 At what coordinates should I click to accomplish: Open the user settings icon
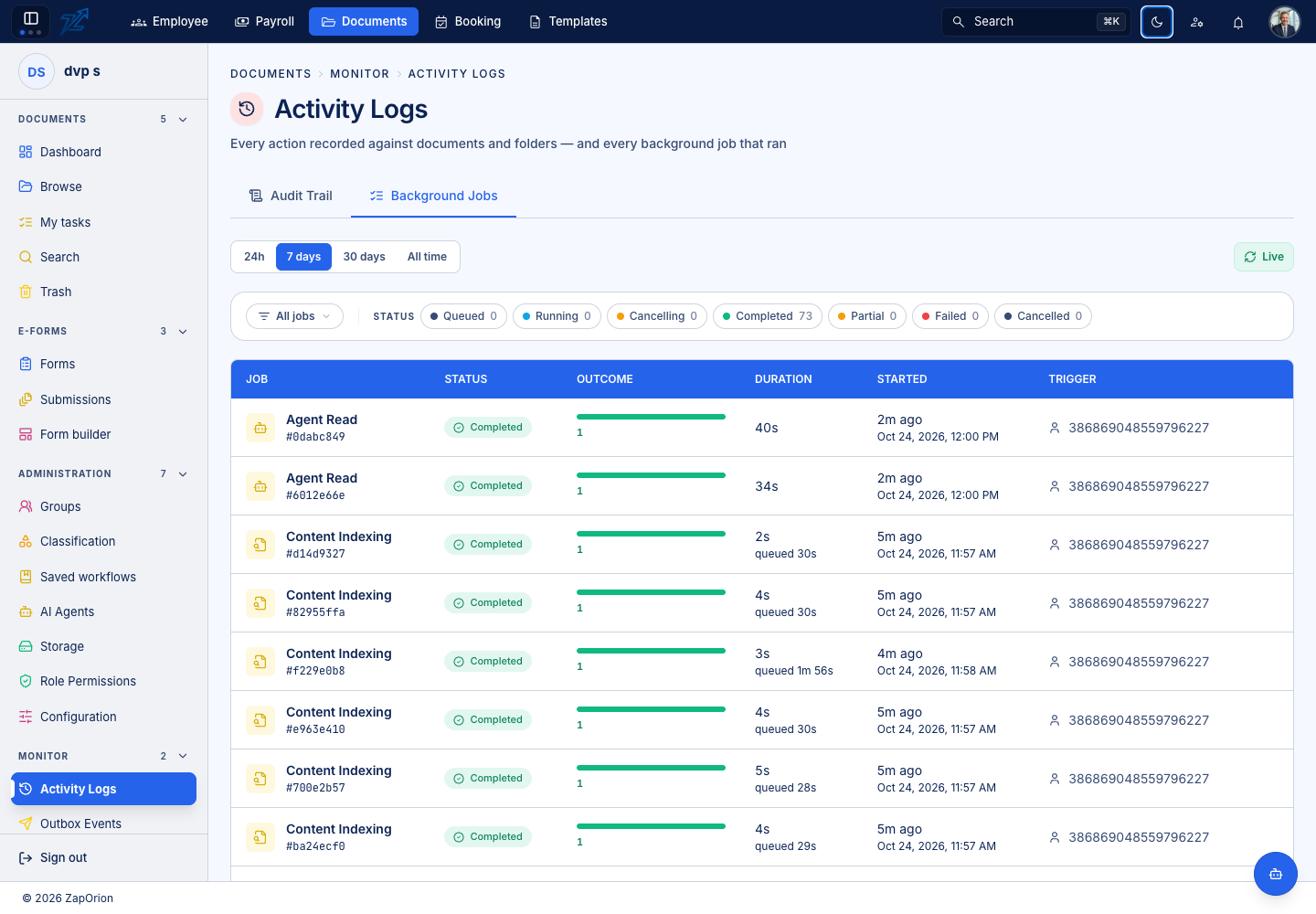tap(1197, 22)
